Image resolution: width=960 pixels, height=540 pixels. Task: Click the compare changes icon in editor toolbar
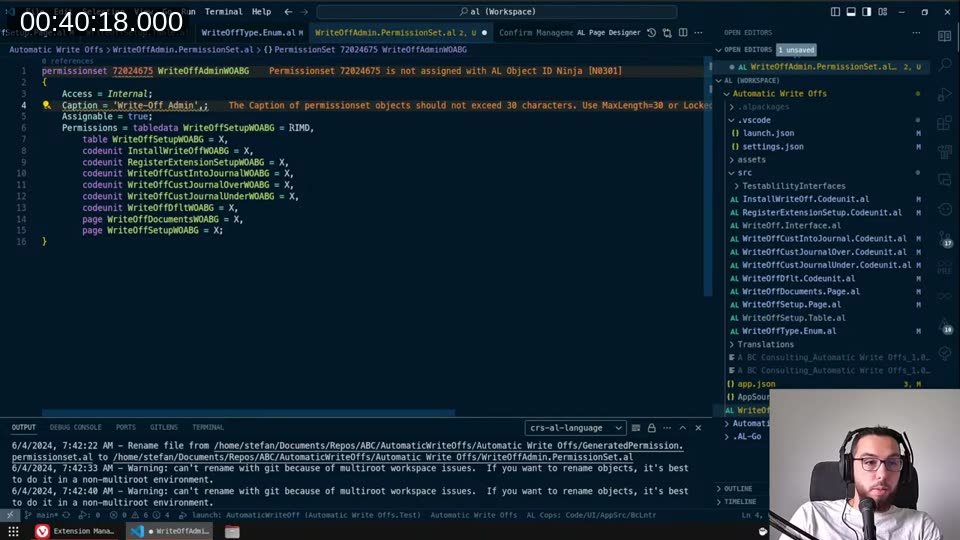click(666, 32)
